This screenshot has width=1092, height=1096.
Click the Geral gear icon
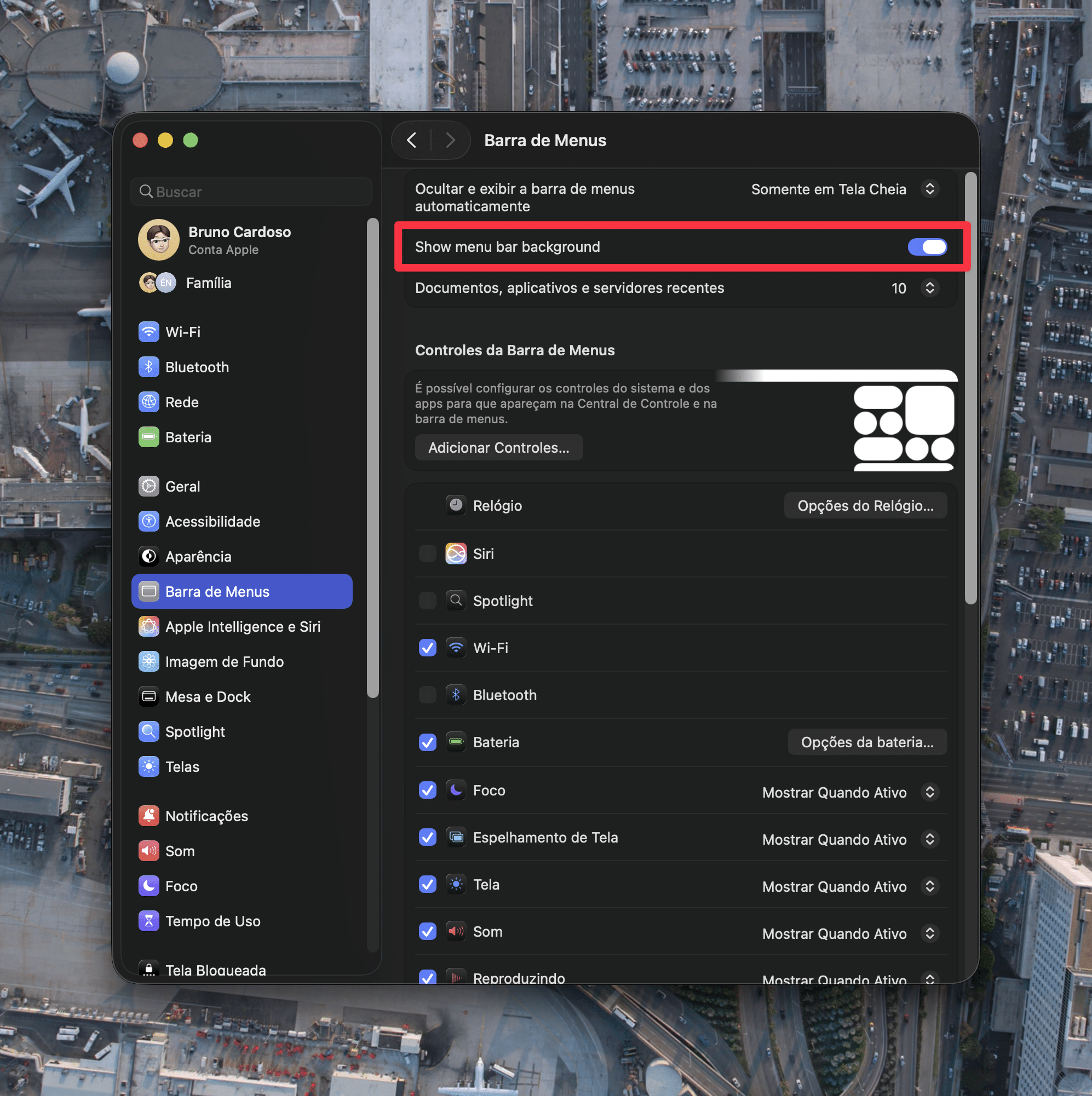149,486
